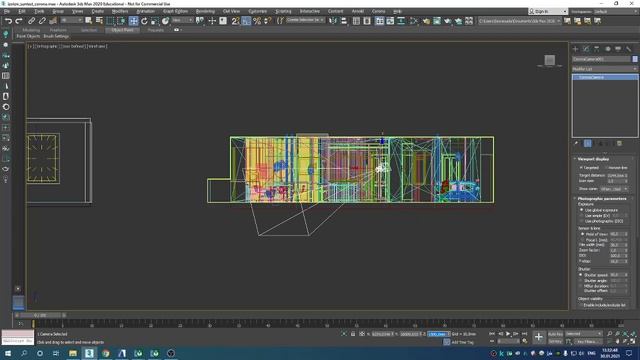Open the Sign In dropdown
Screen dimensions: 640x360
pos(547,11)
